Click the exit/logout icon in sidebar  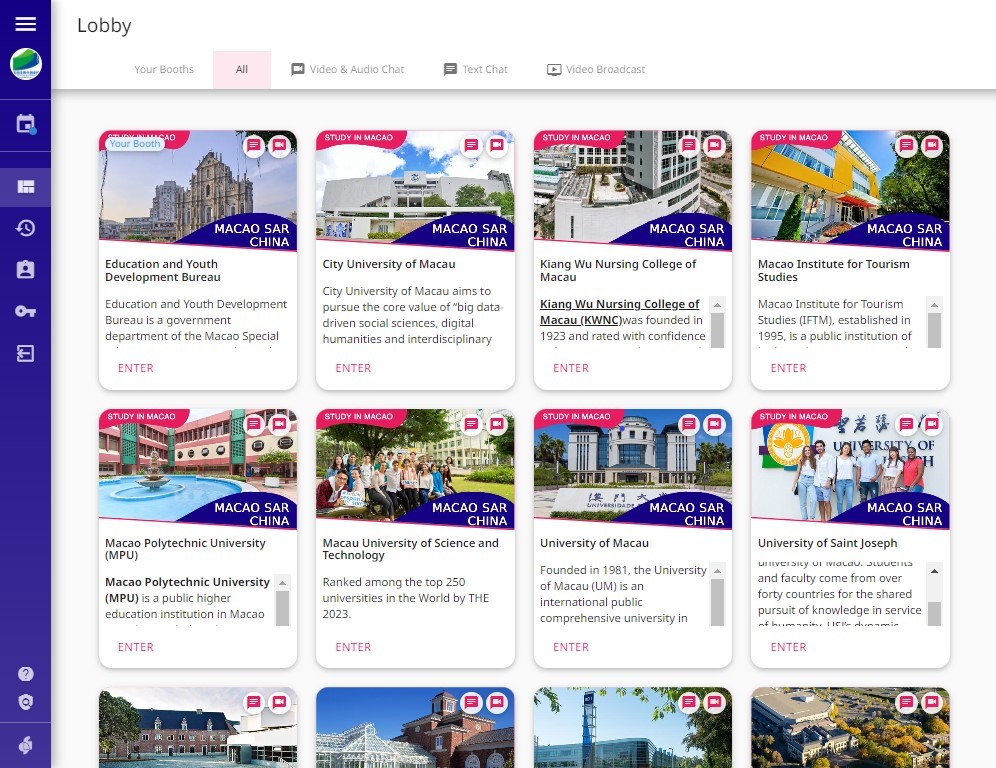click(x=25, y=354)
